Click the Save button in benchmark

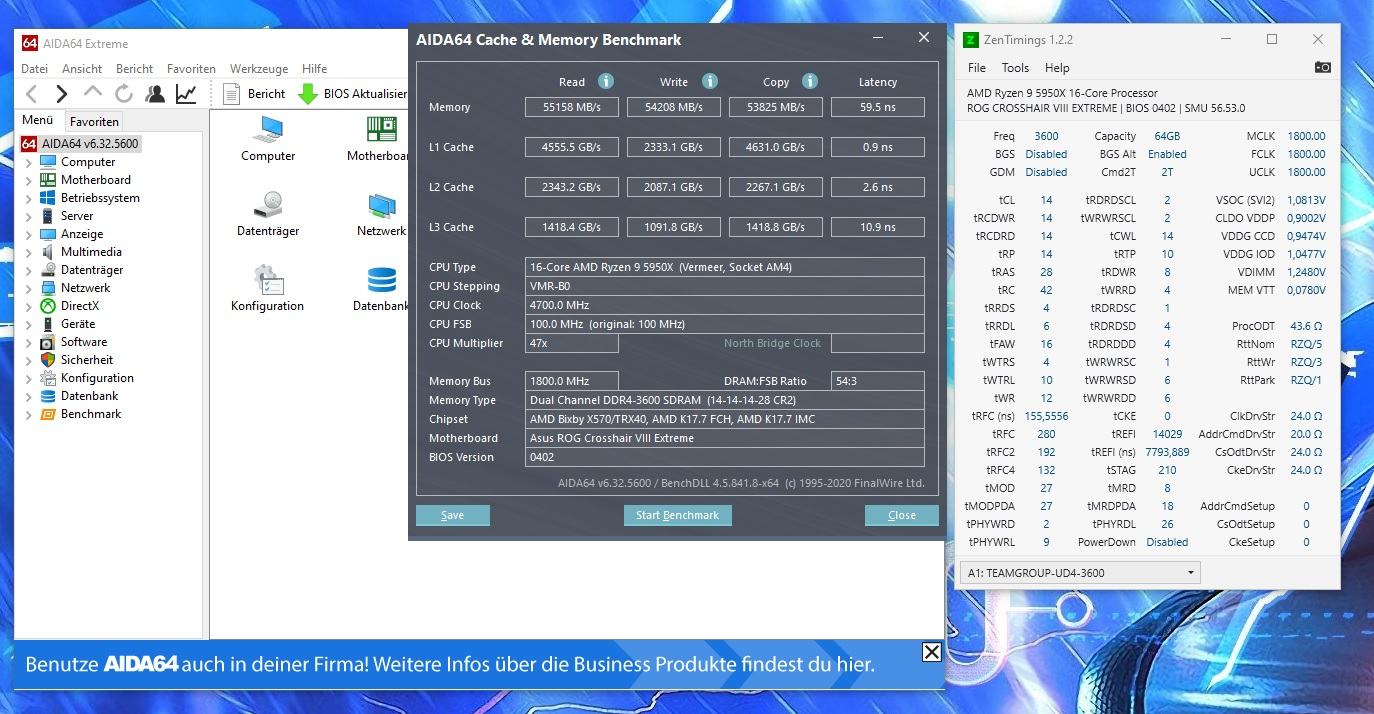tap(453, 515)
